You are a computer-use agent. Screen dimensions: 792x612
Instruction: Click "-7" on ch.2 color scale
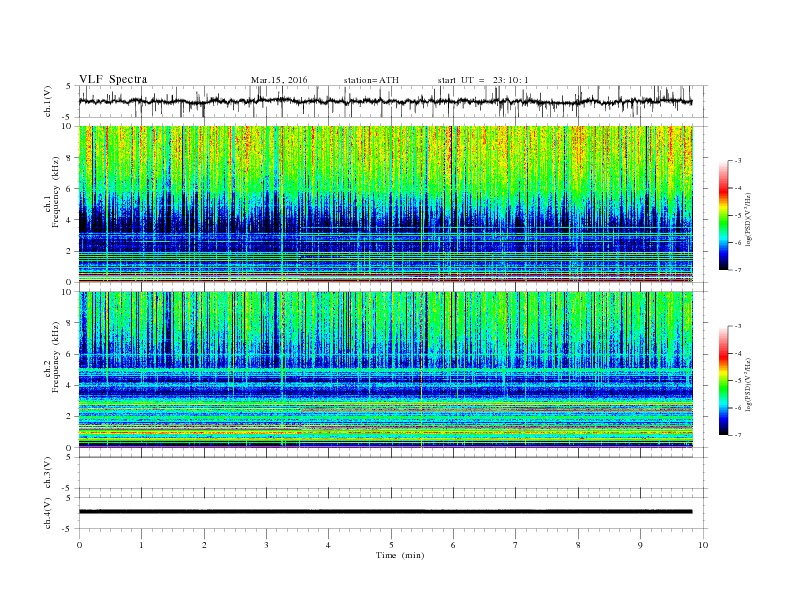click(737, 435)
